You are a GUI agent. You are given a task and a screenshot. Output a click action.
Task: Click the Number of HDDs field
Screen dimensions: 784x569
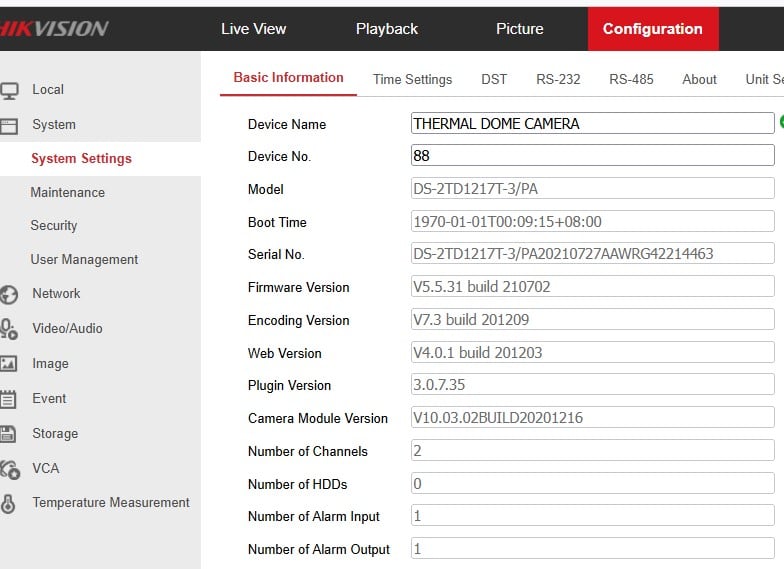coord(592,484)
